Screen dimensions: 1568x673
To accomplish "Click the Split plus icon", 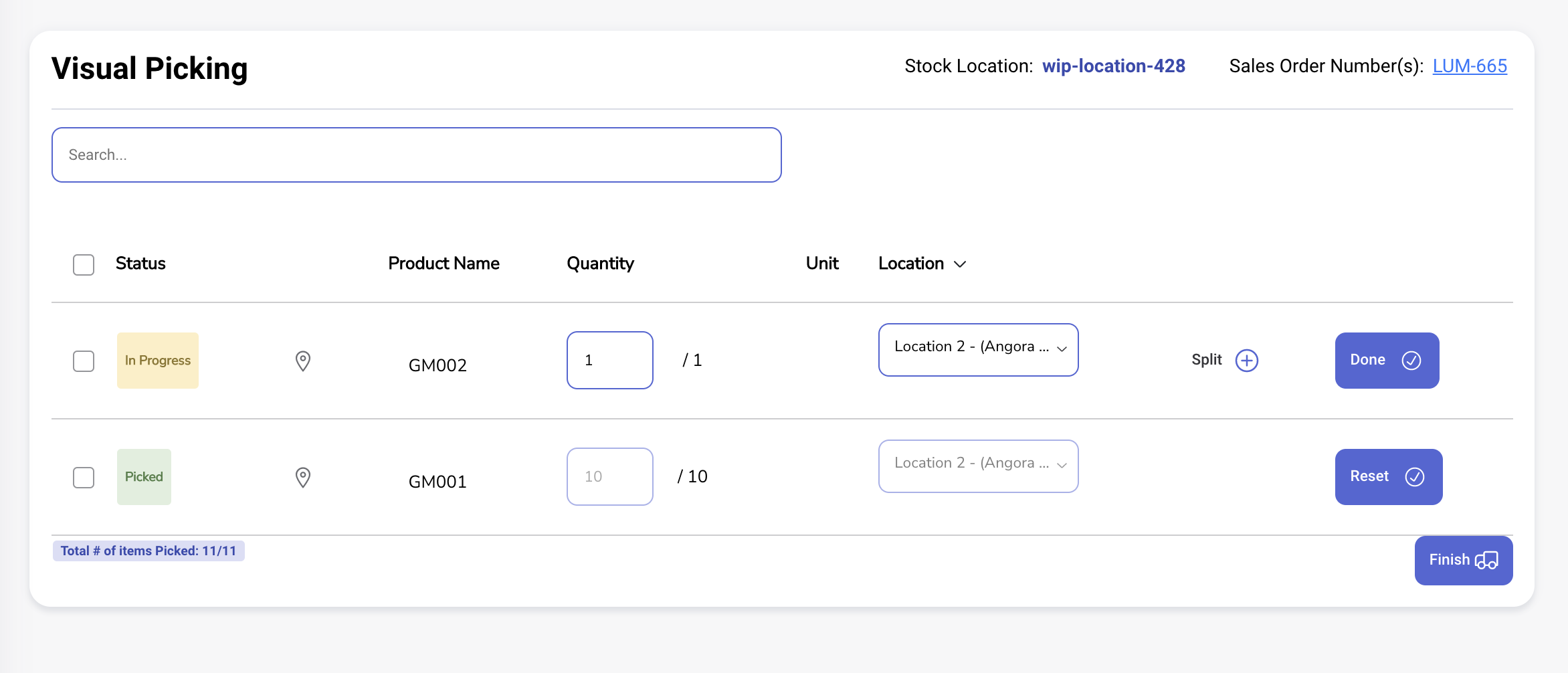I will click(1246, 361).
